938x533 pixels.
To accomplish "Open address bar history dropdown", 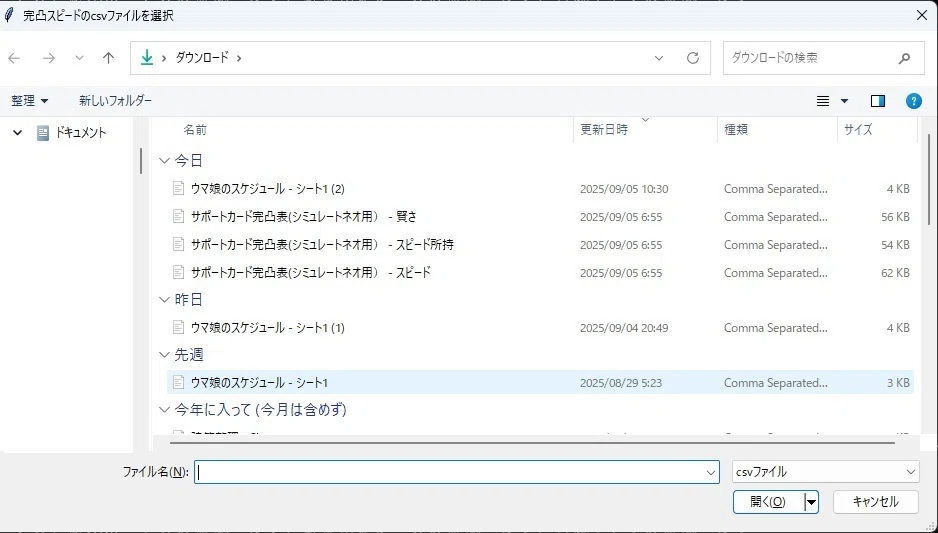I will click(x=659, y=58).
